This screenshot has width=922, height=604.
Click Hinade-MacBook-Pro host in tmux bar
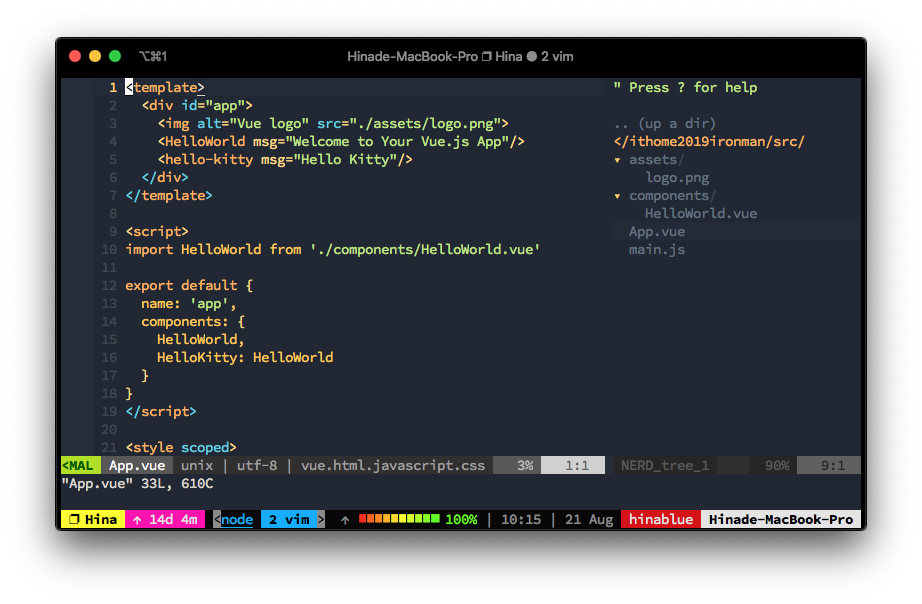781,519
